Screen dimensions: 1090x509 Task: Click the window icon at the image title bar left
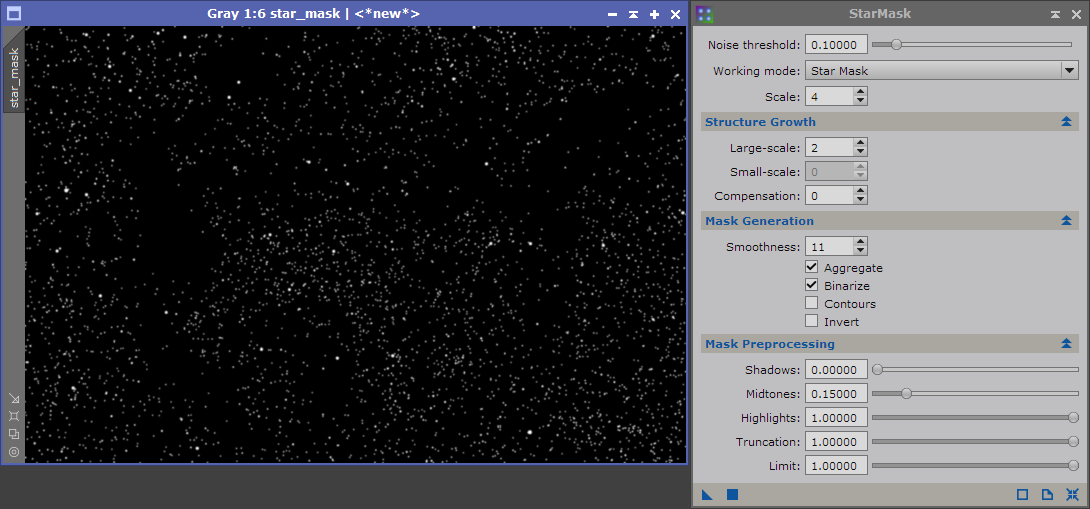click(x=14, y=14)
